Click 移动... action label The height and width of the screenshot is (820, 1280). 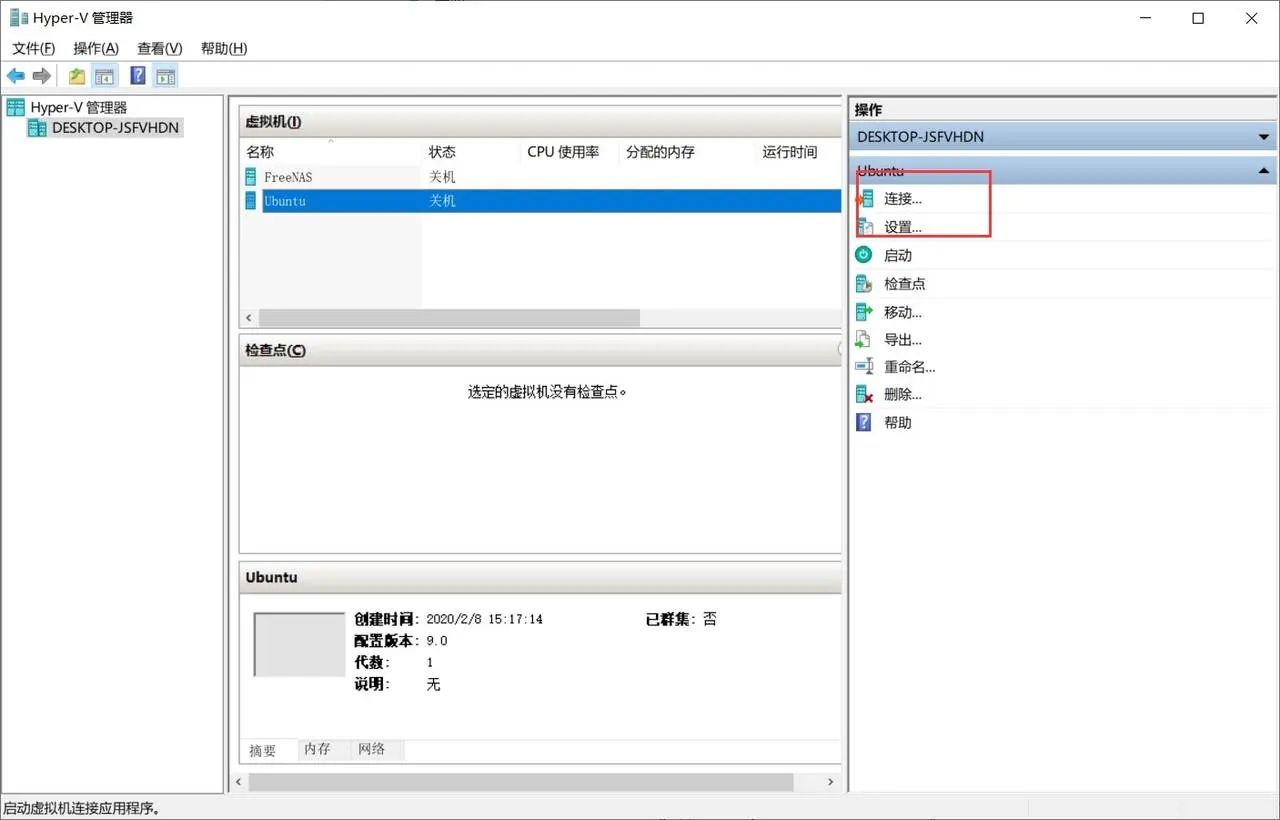[903, 312]
